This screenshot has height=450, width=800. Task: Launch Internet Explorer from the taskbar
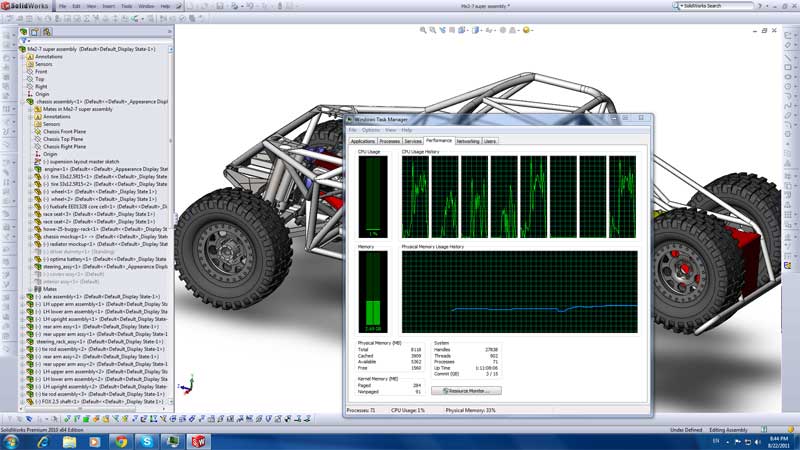45,440
